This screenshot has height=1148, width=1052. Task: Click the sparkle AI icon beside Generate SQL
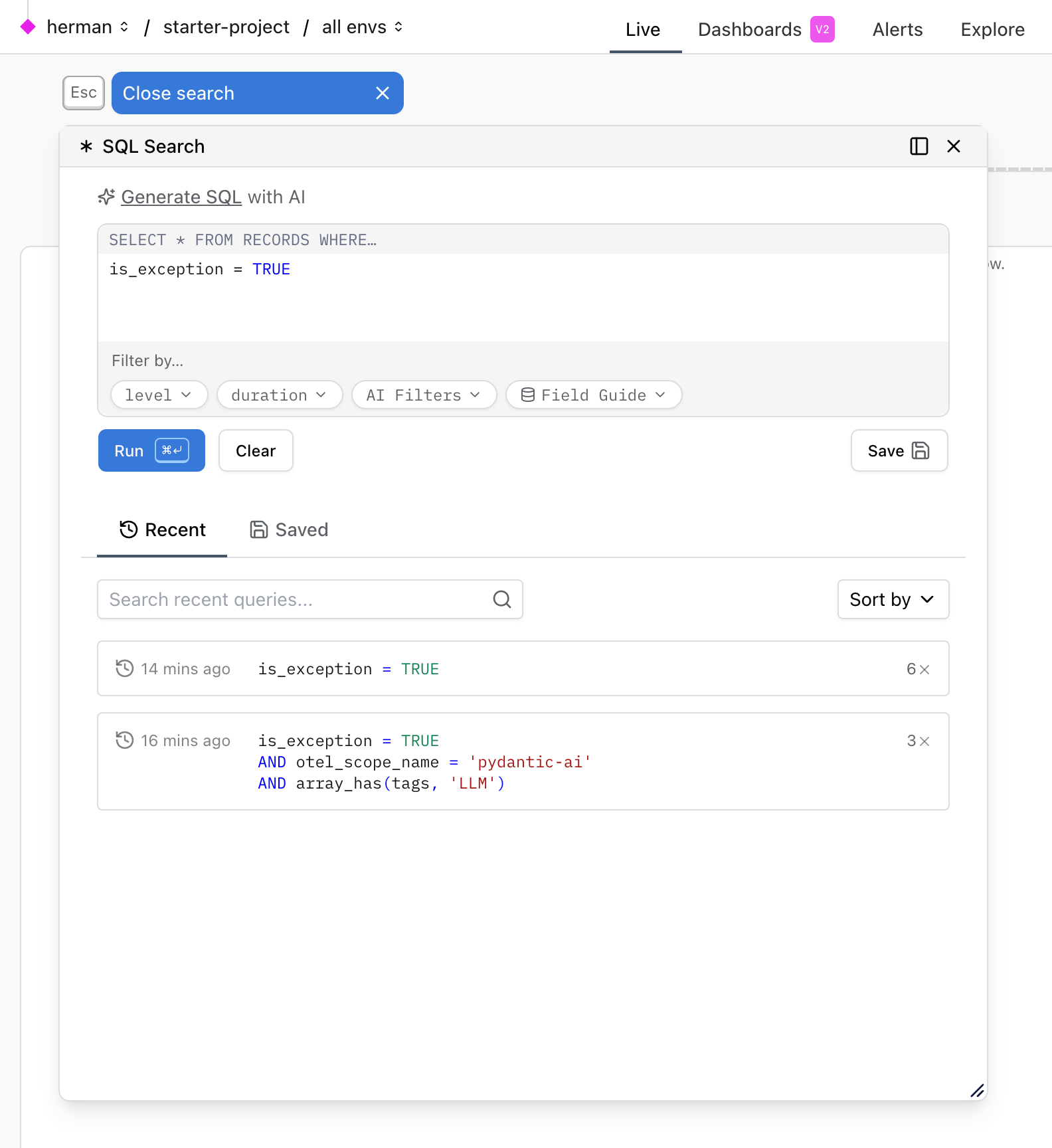(106, 197)
